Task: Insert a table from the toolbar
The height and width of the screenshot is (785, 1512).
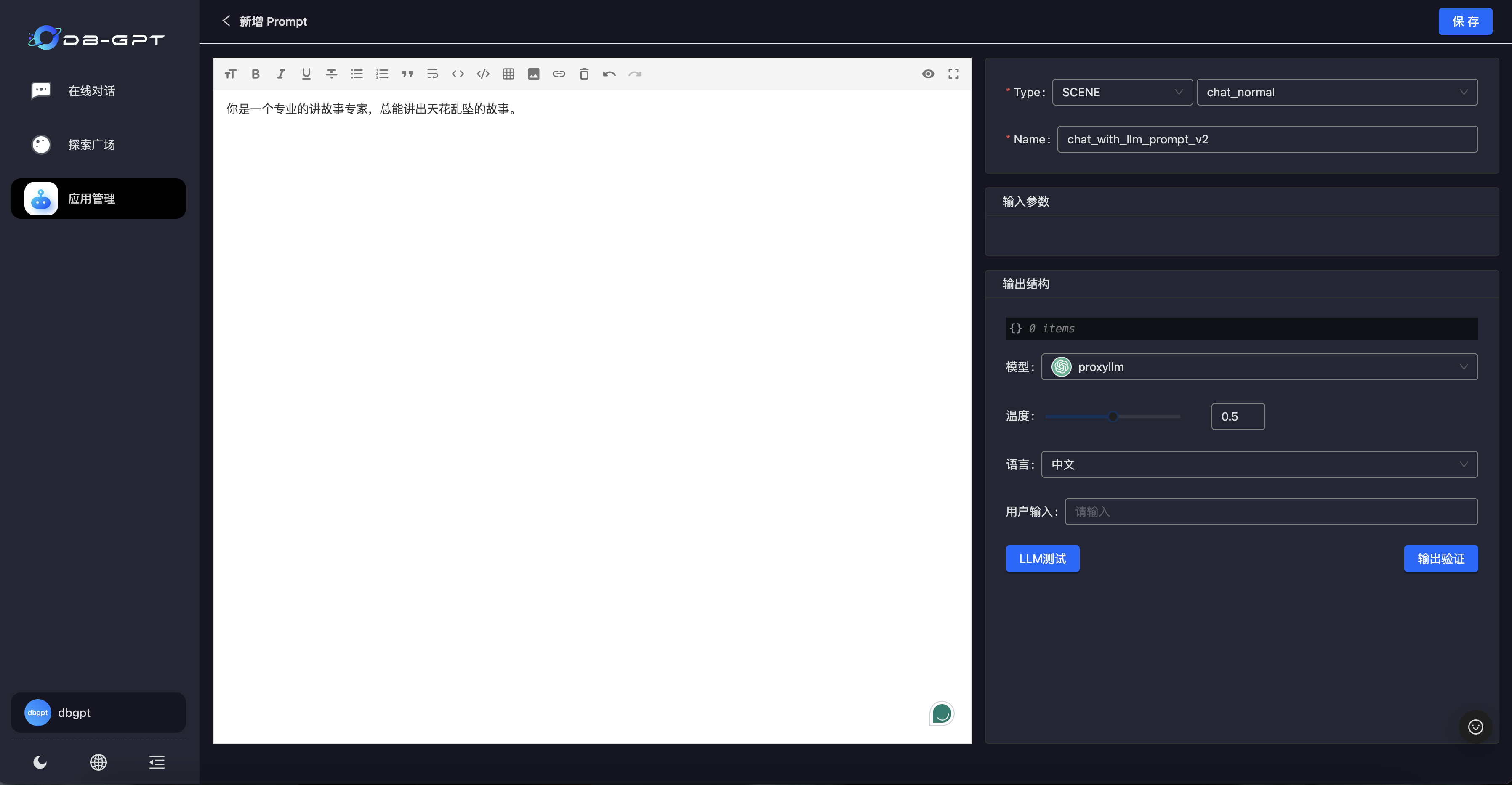Action: pyautogui.click(x=508, y=74)
